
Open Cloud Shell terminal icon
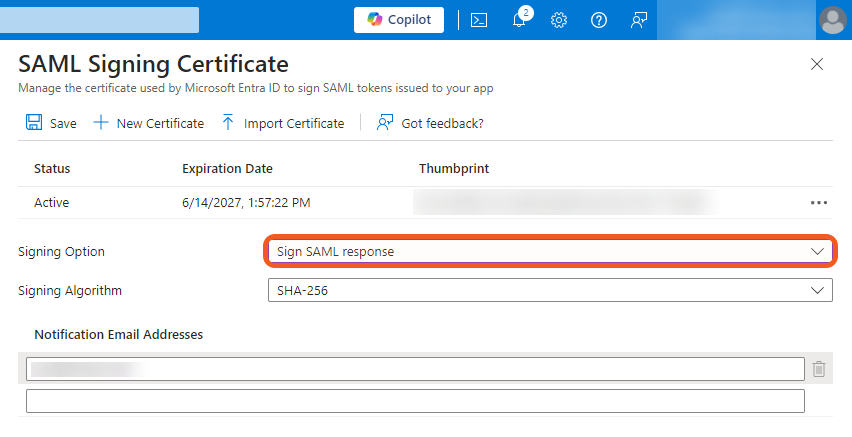pos(479,20)
